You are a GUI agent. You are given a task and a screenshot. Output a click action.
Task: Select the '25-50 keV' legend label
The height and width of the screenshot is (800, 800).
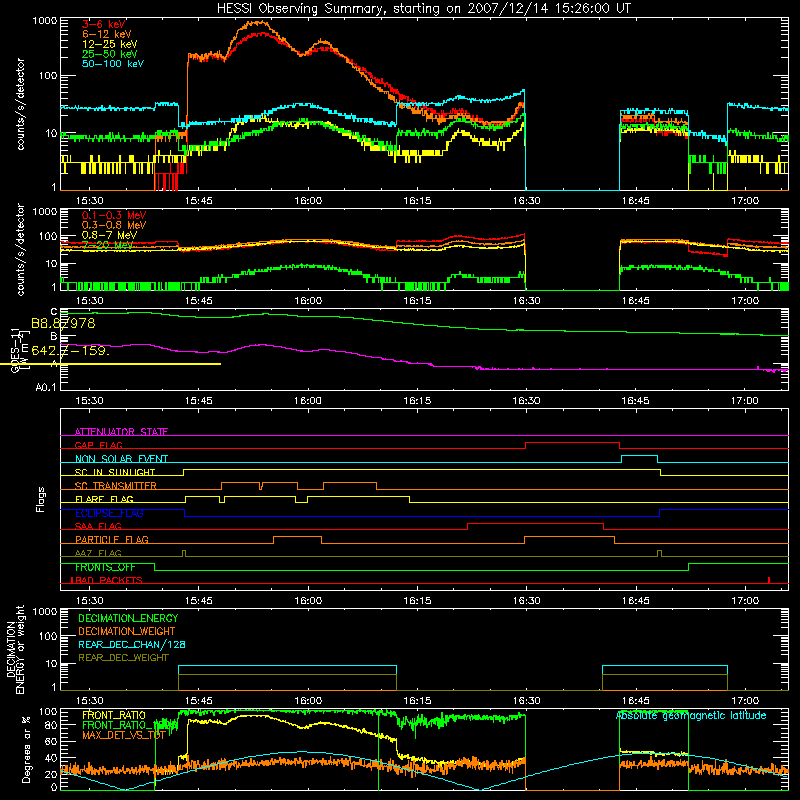point(110,54)
